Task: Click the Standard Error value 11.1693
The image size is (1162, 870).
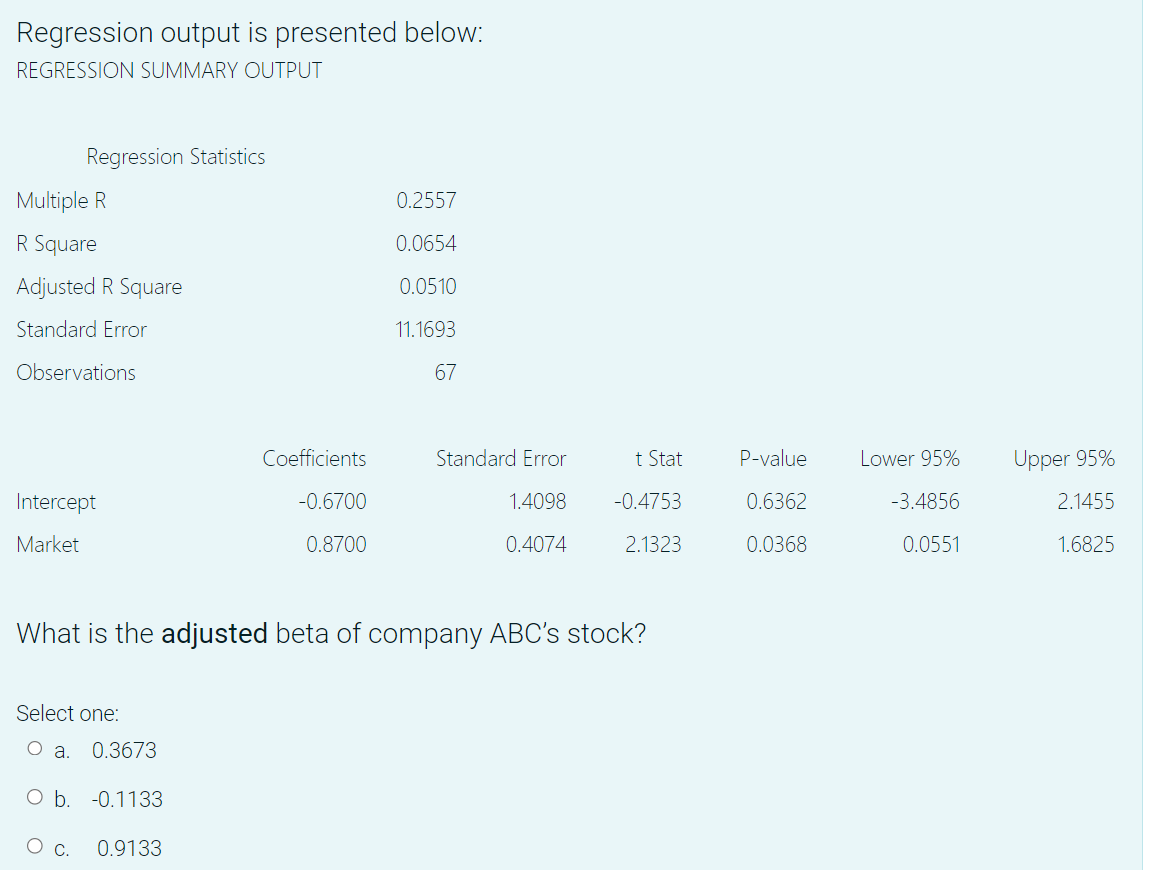Action: coord(427,329)
